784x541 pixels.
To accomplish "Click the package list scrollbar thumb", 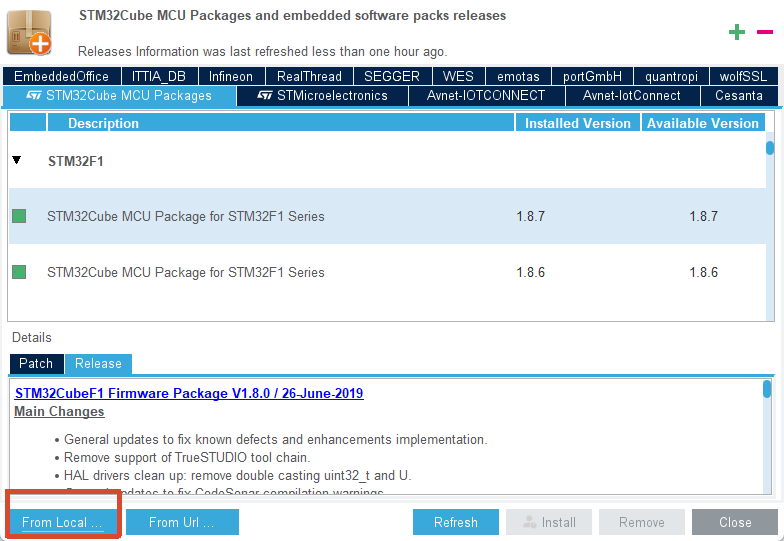I will click(x=770, y=148).
